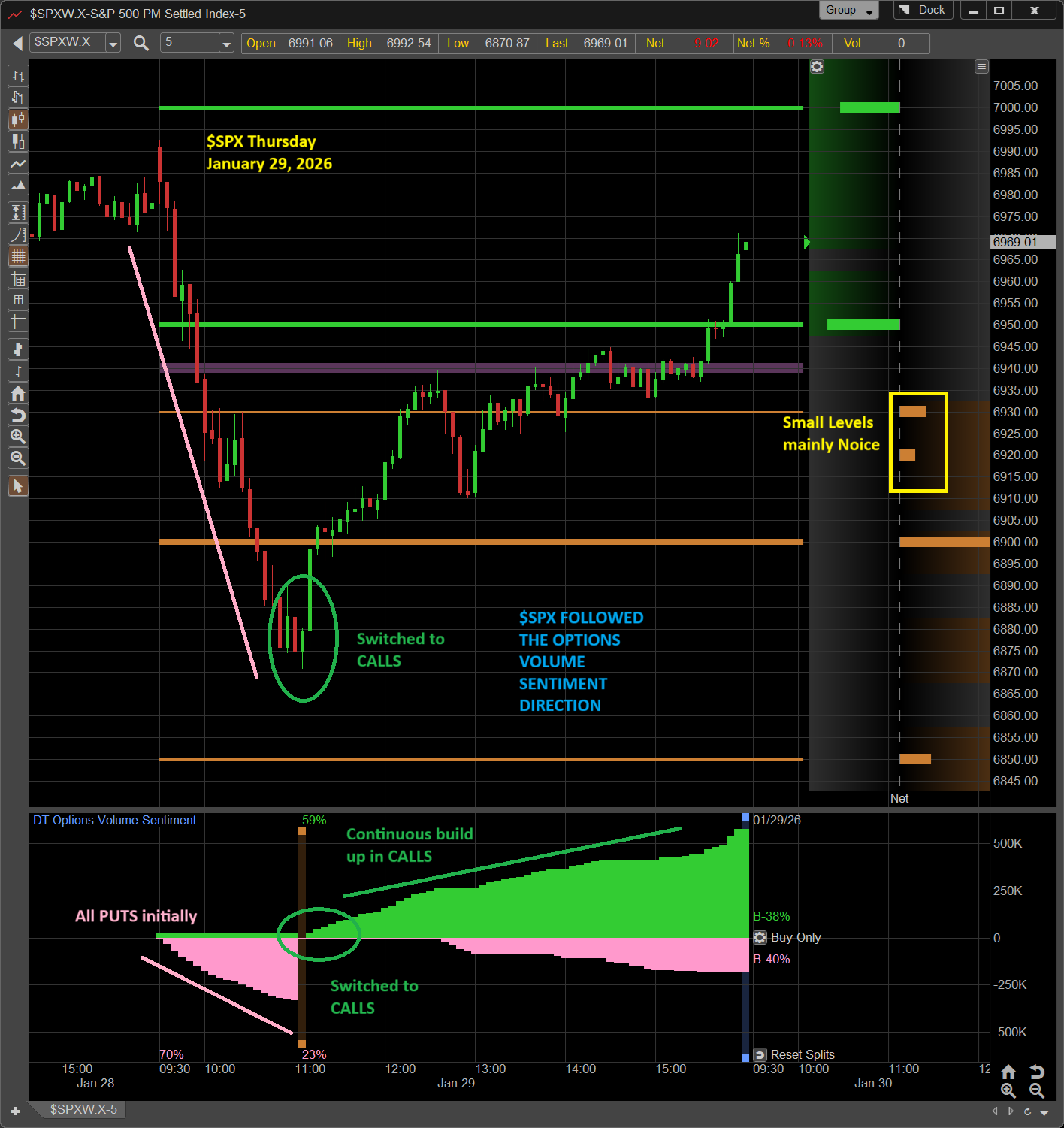Zoom in using the left toolbar magnifier
1064x1128 pixels.
click(x=18, y=437)
